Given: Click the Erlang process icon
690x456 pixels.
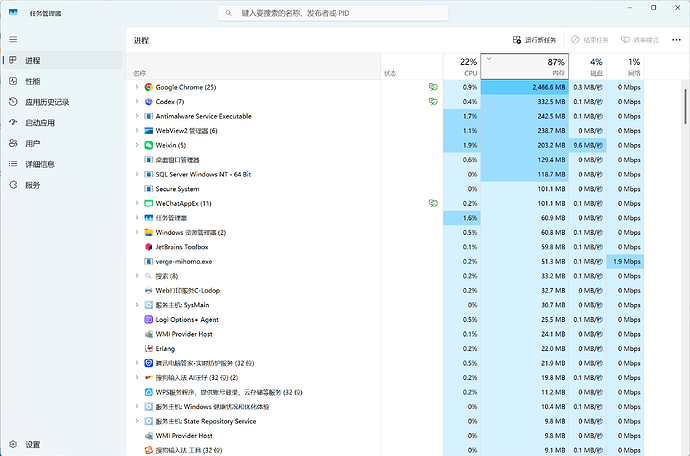Looking at the screenshot, I should pyautogui.click(x=149, y=349).
